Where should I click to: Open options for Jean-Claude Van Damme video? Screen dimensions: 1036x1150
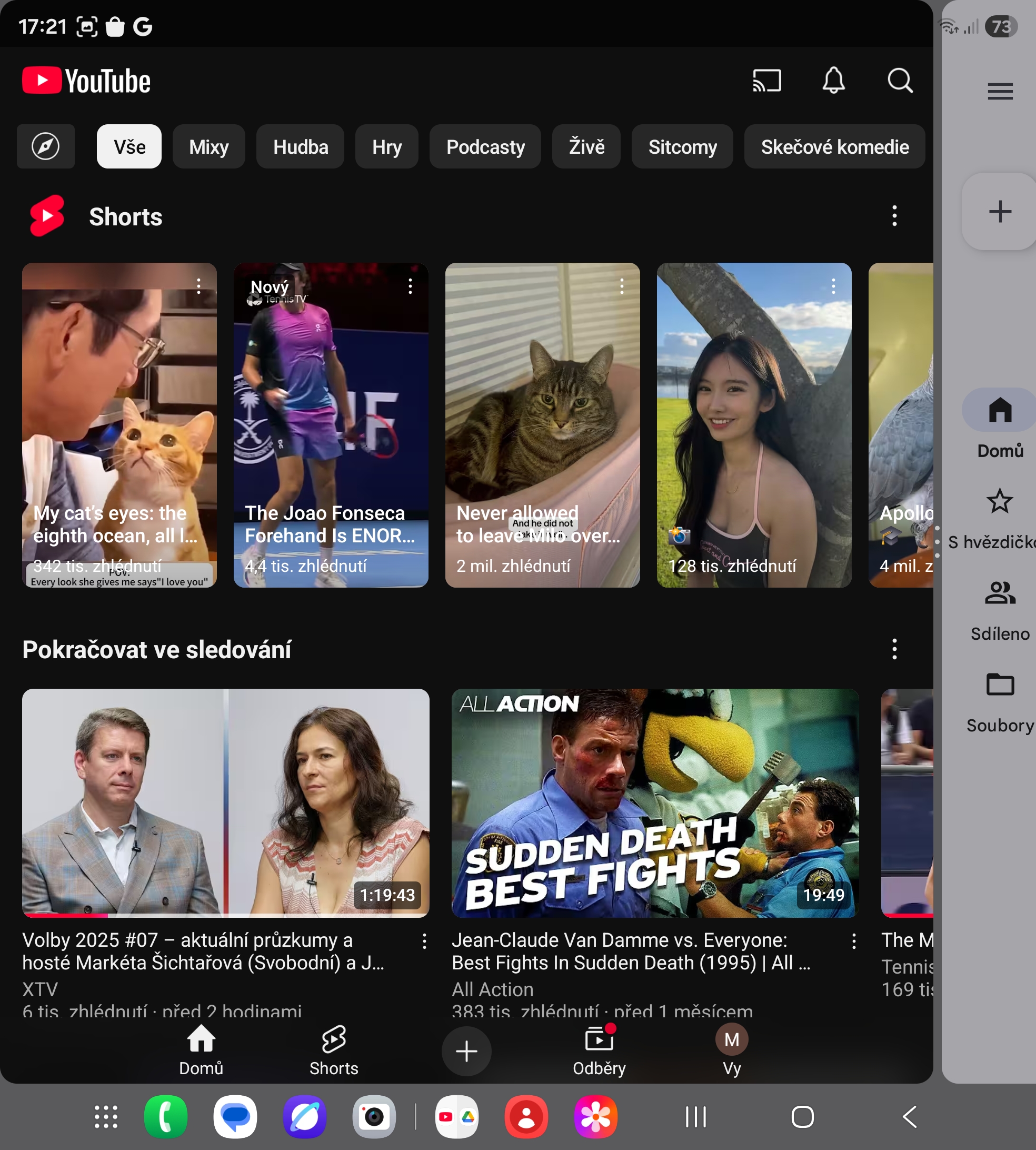point(854,941)
